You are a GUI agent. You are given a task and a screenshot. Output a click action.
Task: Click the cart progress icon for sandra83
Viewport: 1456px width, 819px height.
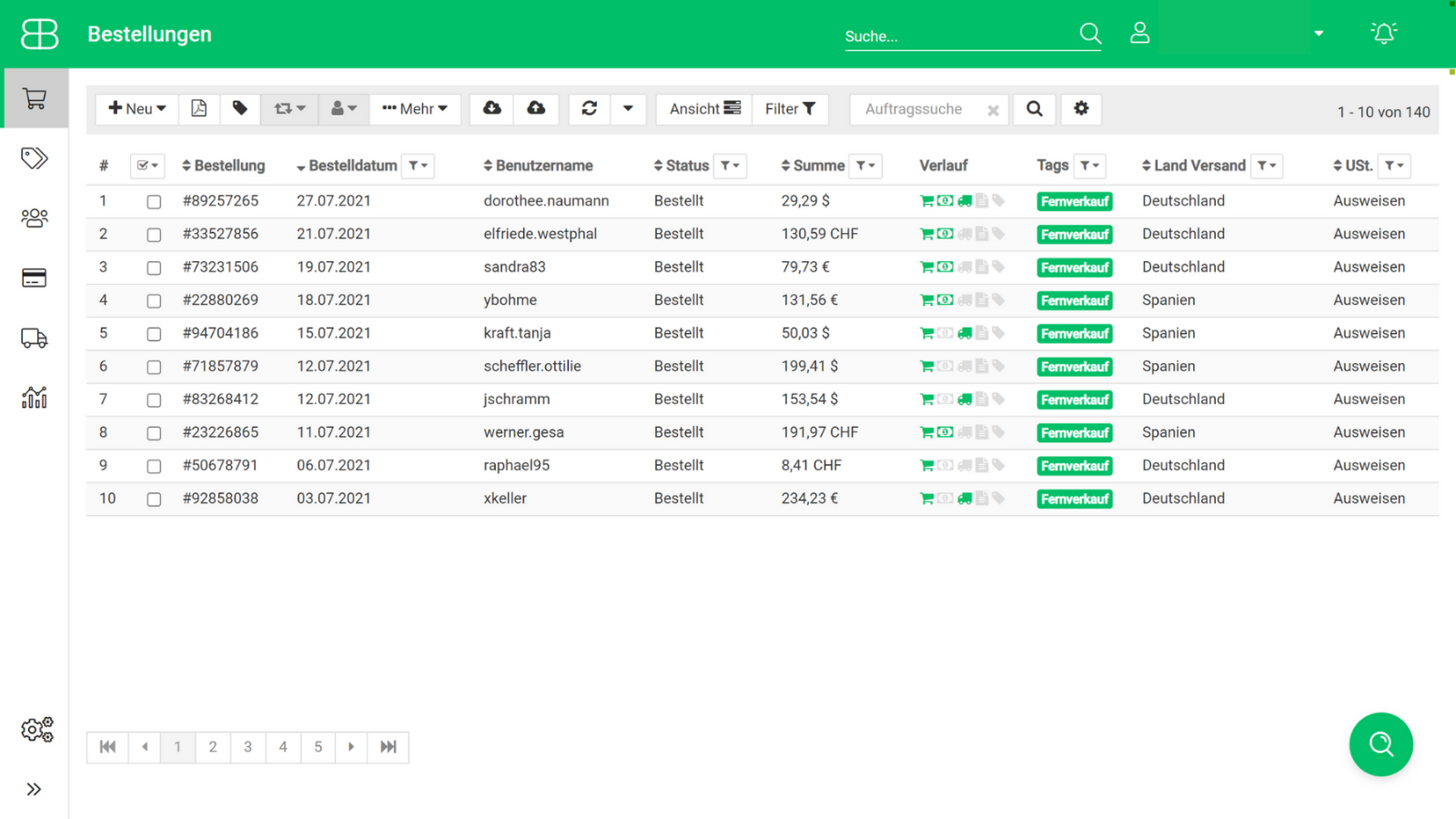[926, 267]
